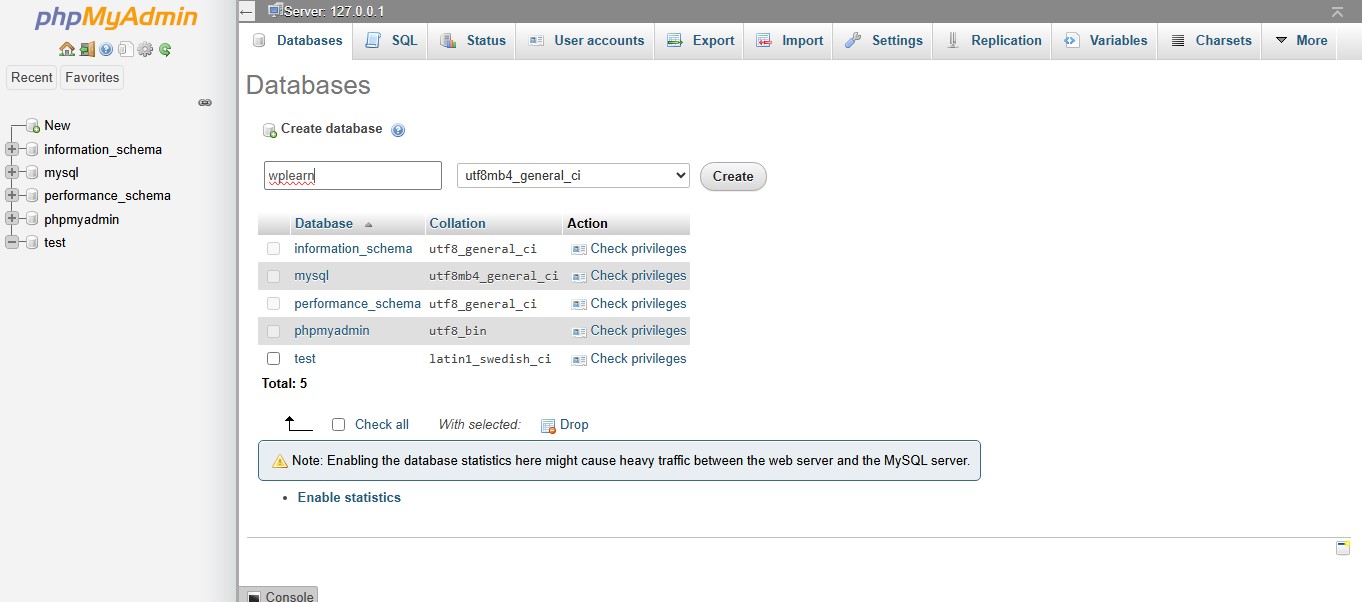Viewport: 1362px width, 602px height.
Task: Open the collation dropdown menu
Action: (x=572, y=175)
